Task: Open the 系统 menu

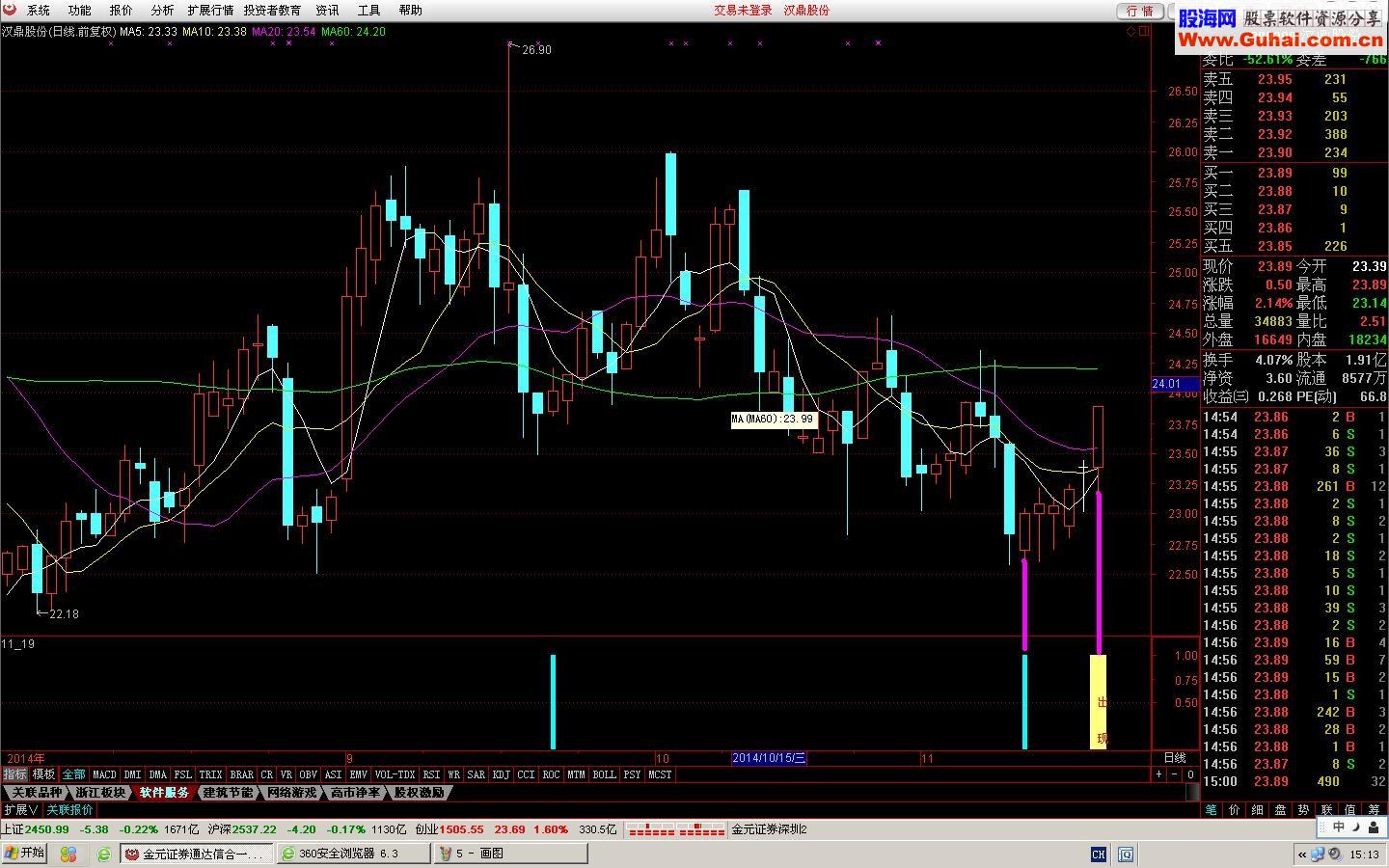Action: 38,10
